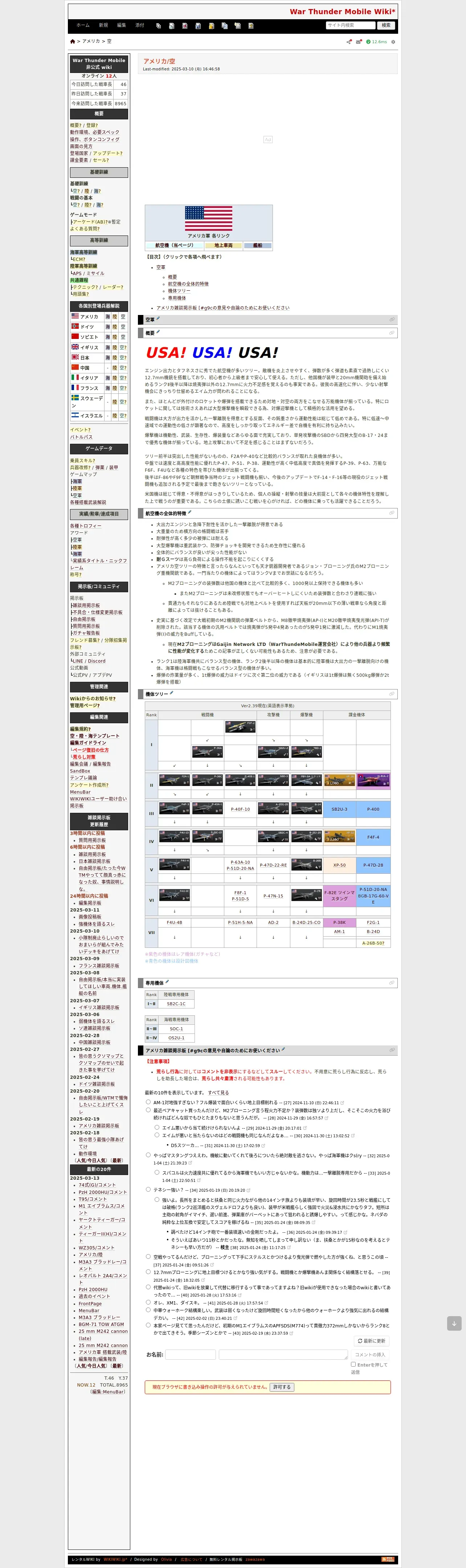The width and height of the screenshot is (466, 1568).
Task: Open the ホーム menu in the top bar
Action: [83, 25]
